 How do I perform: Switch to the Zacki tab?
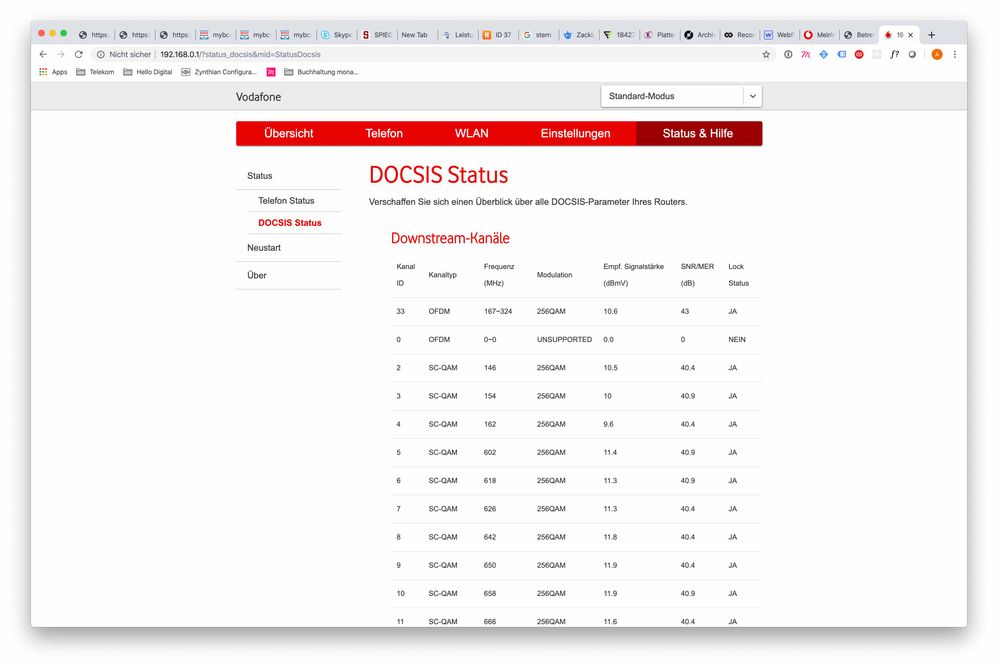pyautogui.click(x=579, y=35)
